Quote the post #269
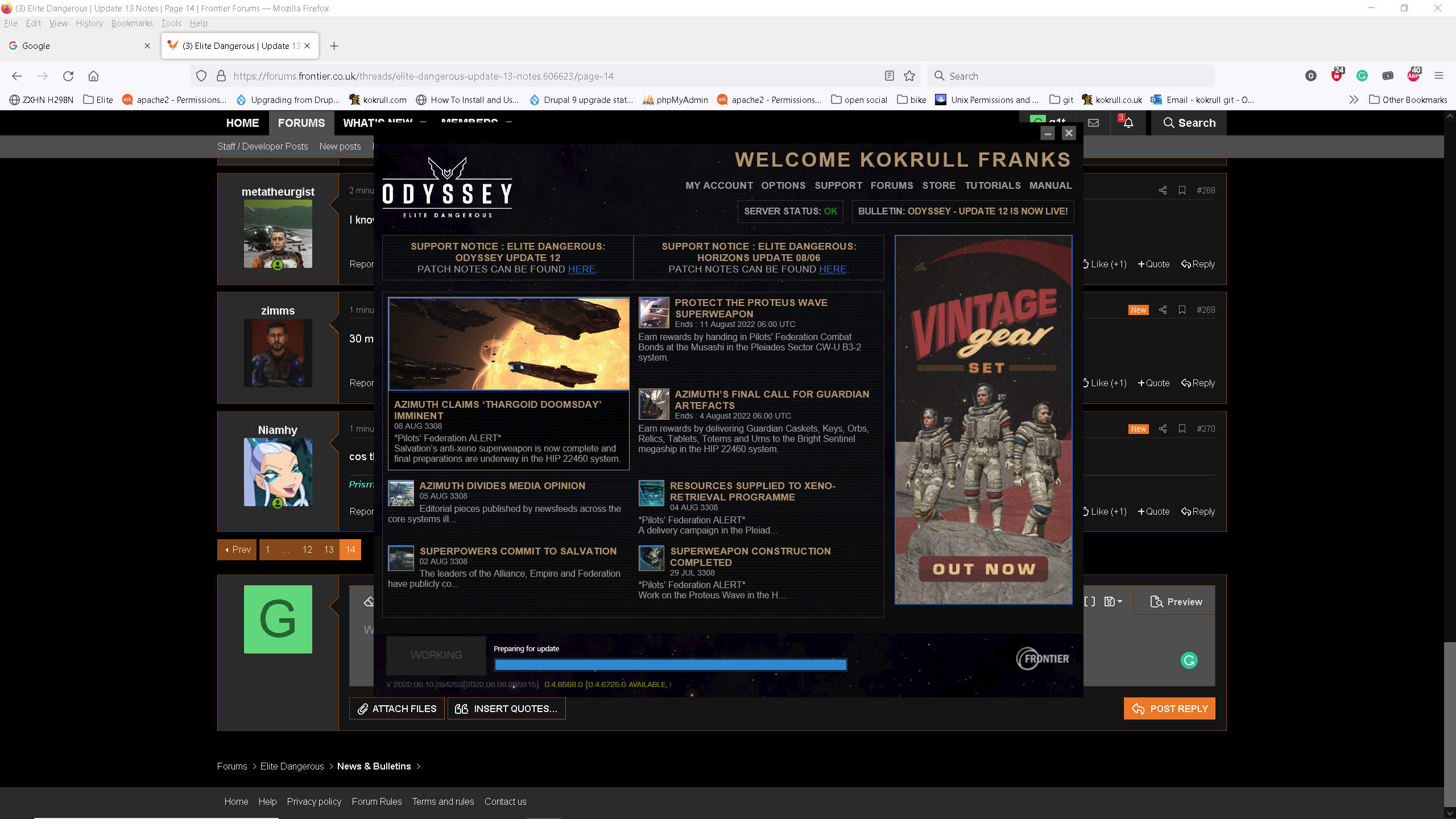Screen dimensions: 1456x819 (1153, 383)
